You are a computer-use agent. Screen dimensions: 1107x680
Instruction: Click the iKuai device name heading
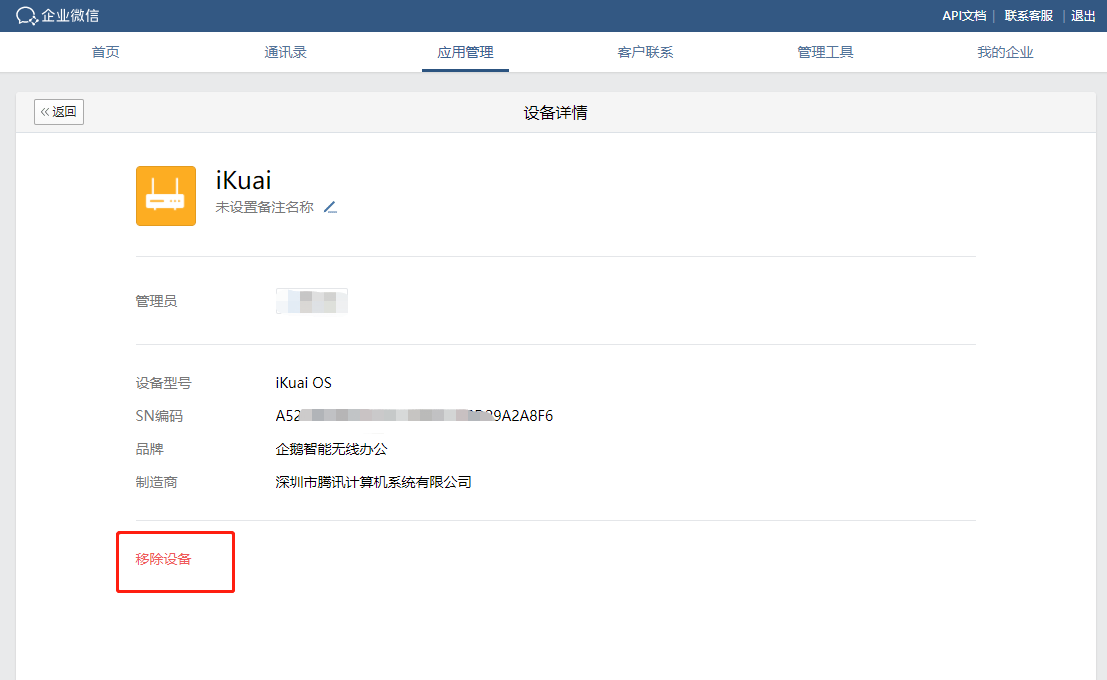point(244,180)
